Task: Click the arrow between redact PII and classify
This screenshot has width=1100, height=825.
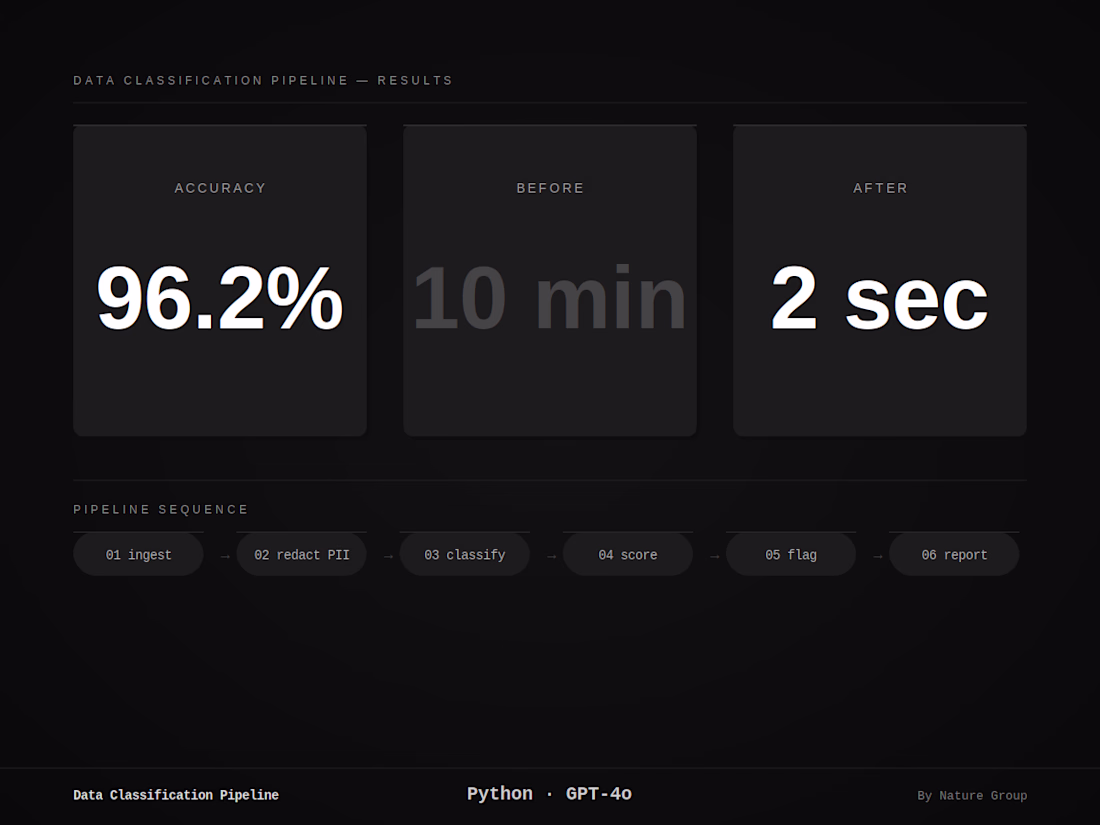Action: (x=388, y=556)
